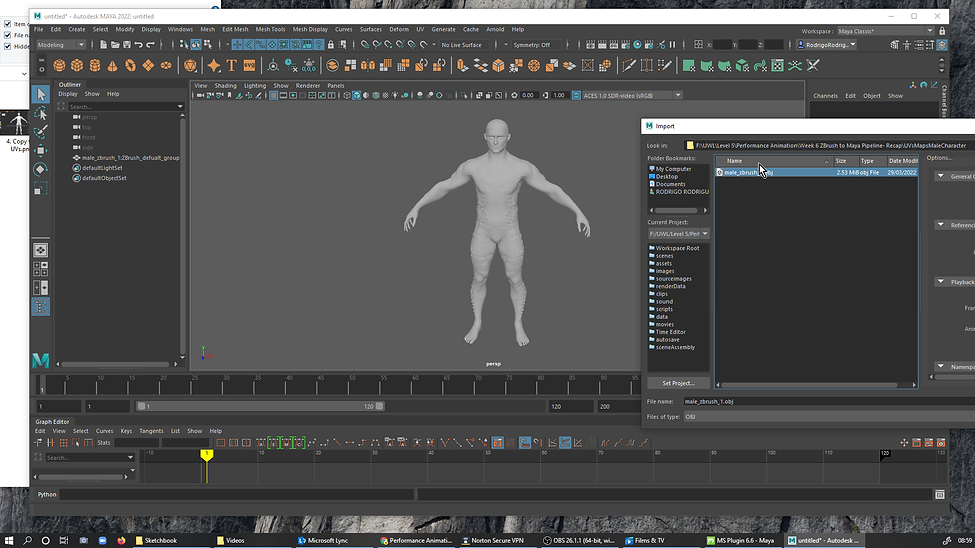Viewport: 975px width, 548px height.
Task: Create a polygon cube from the shelf
Action: coord(77,65)
